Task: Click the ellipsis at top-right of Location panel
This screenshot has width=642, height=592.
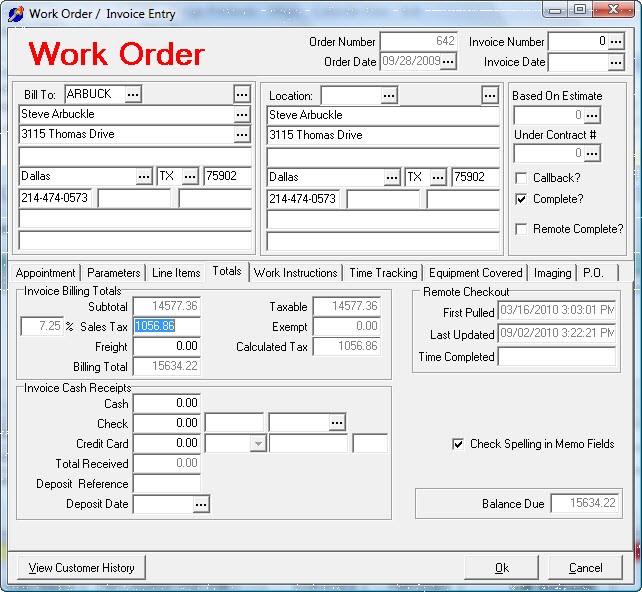Action: [490, 96]
